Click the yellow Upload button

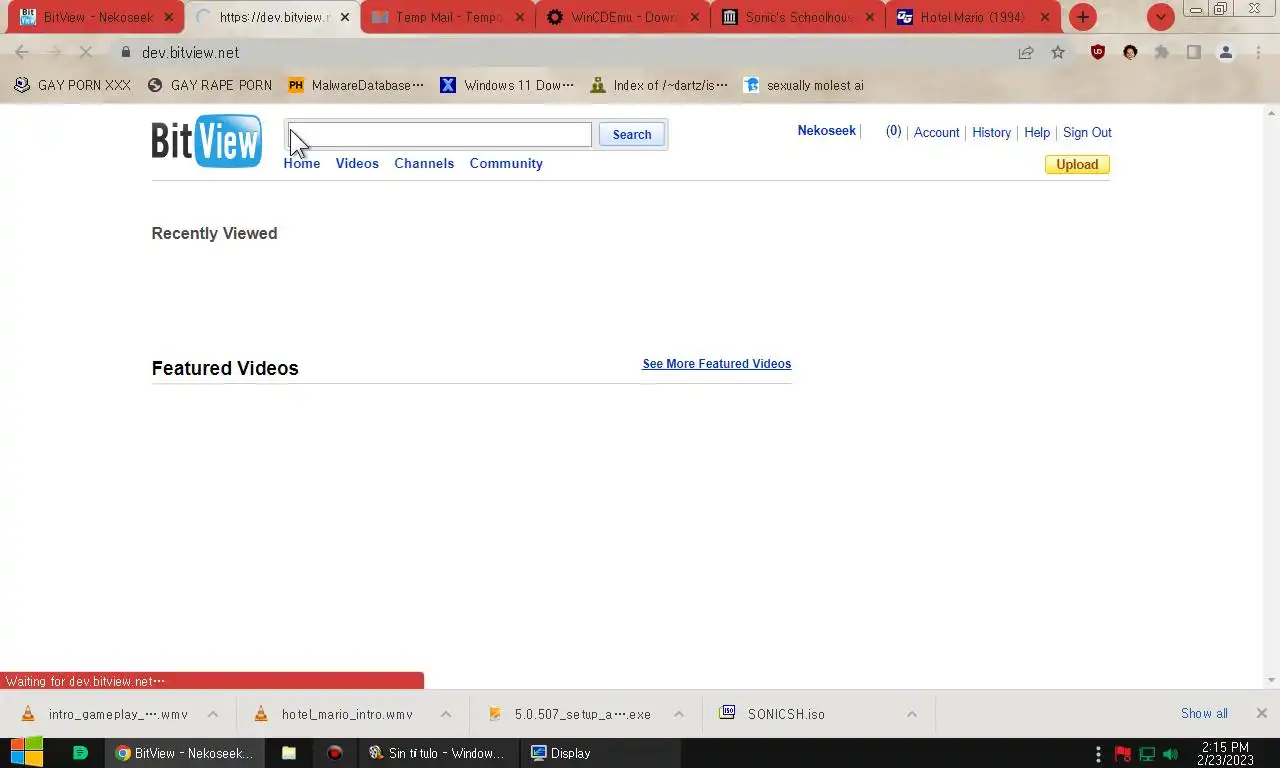(x=1077, y=164)
